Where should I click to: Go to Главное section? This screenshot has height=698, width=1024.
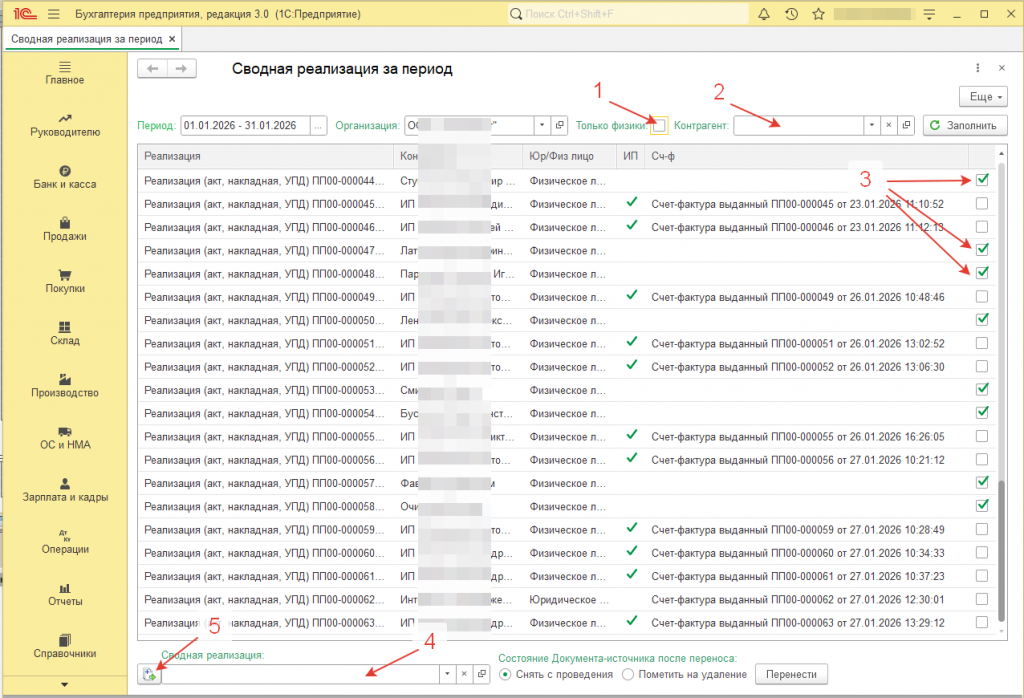coord(65,72)
